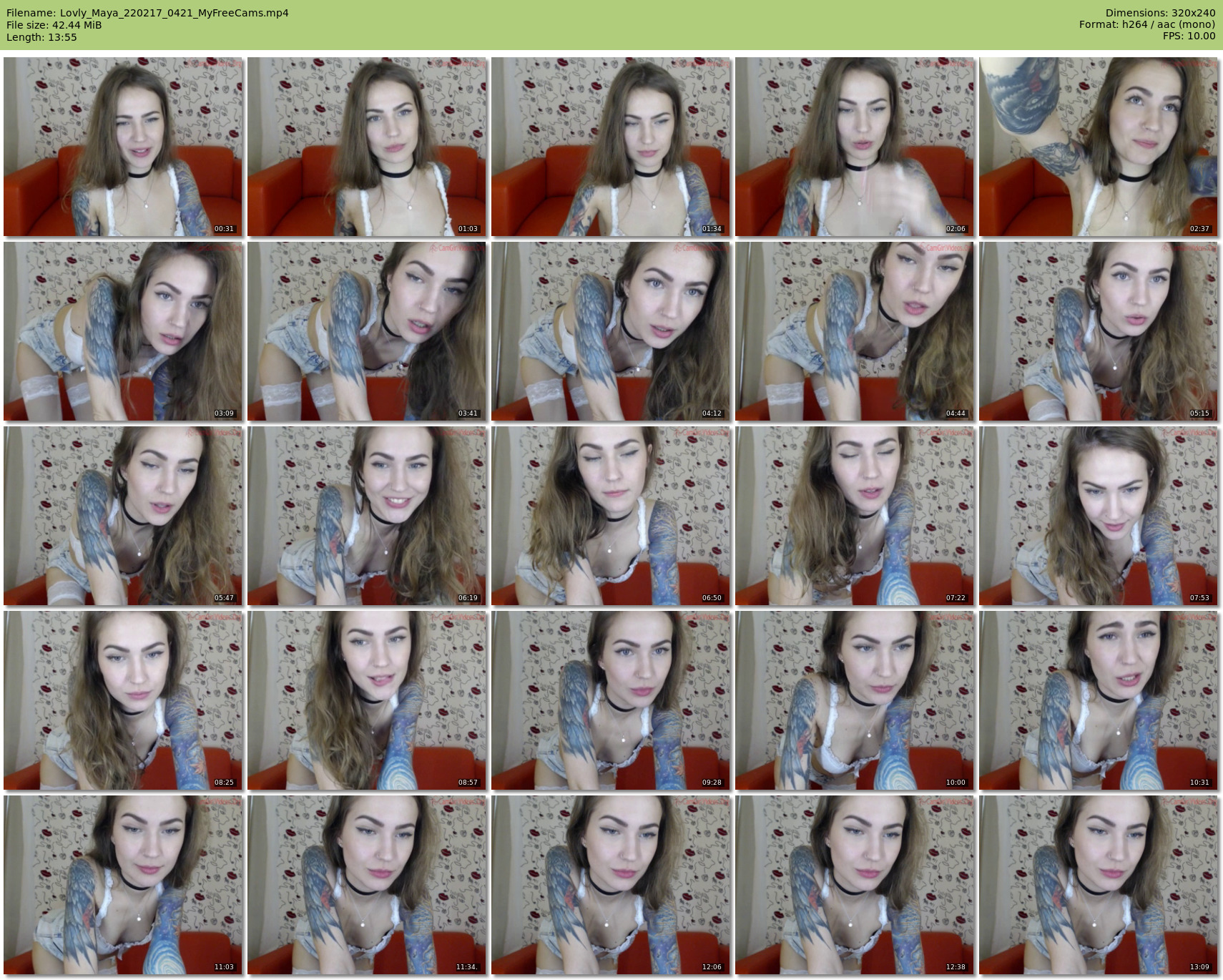The image size is (1223, 980).
Task: Open the thumbnail with timestamp 12:38
Action: [x=855, y=885]
